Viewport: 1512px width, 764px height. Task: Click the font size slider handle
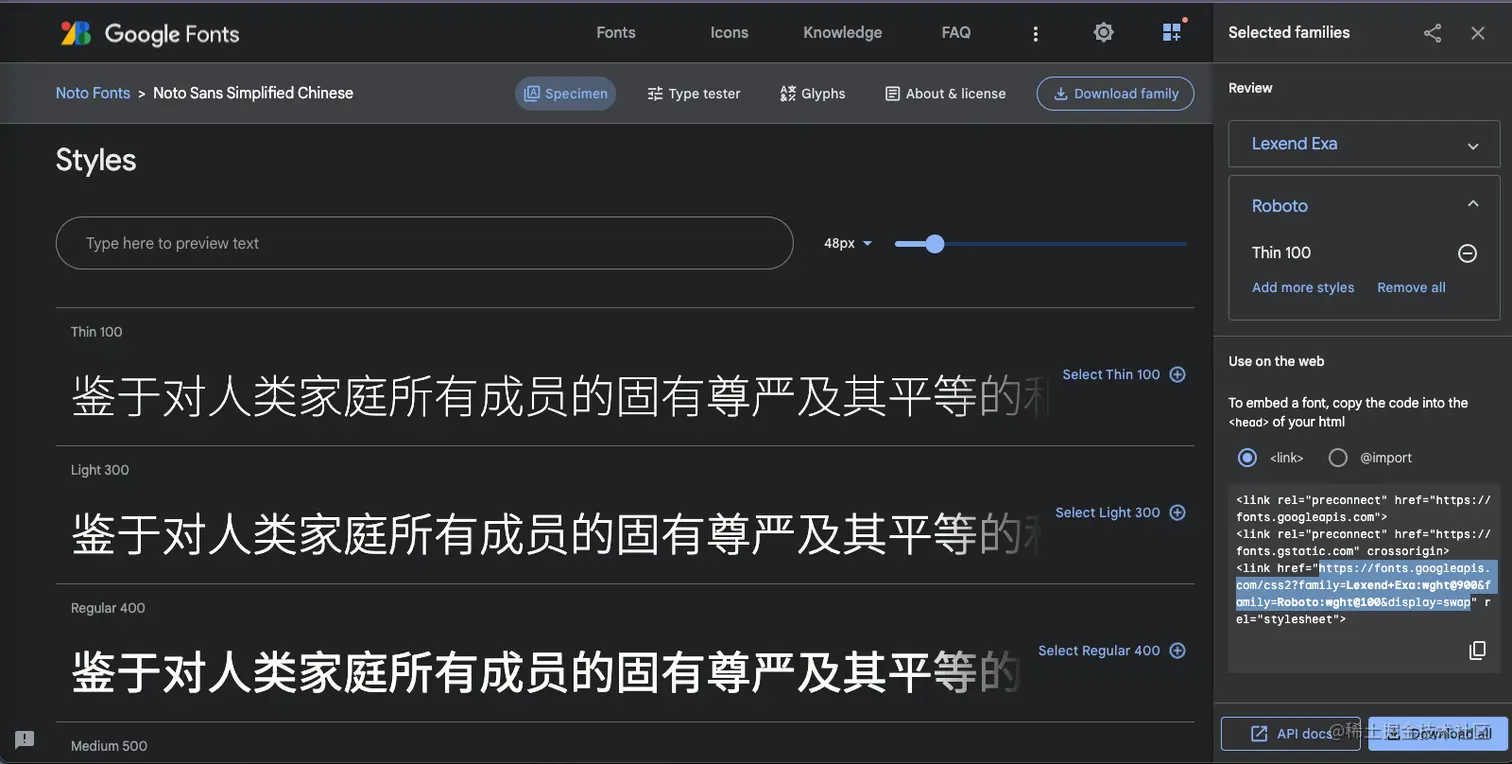(x=934, y=243)
